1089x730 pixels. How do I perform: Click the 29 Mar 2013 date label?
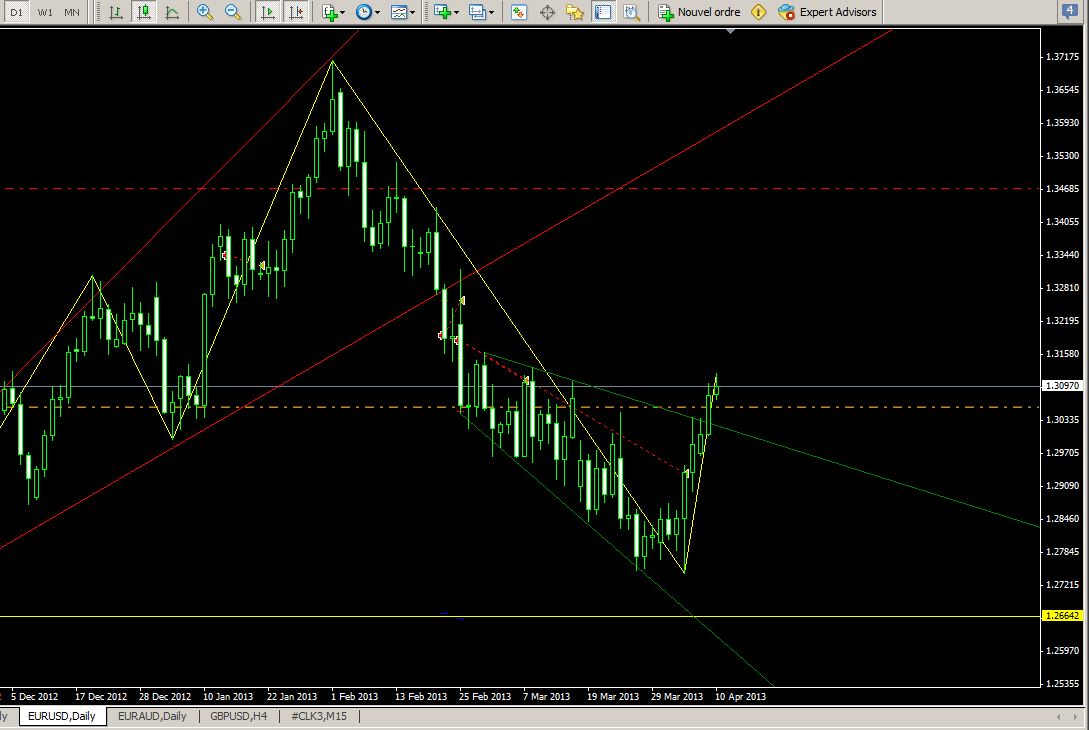coord(676,696)
